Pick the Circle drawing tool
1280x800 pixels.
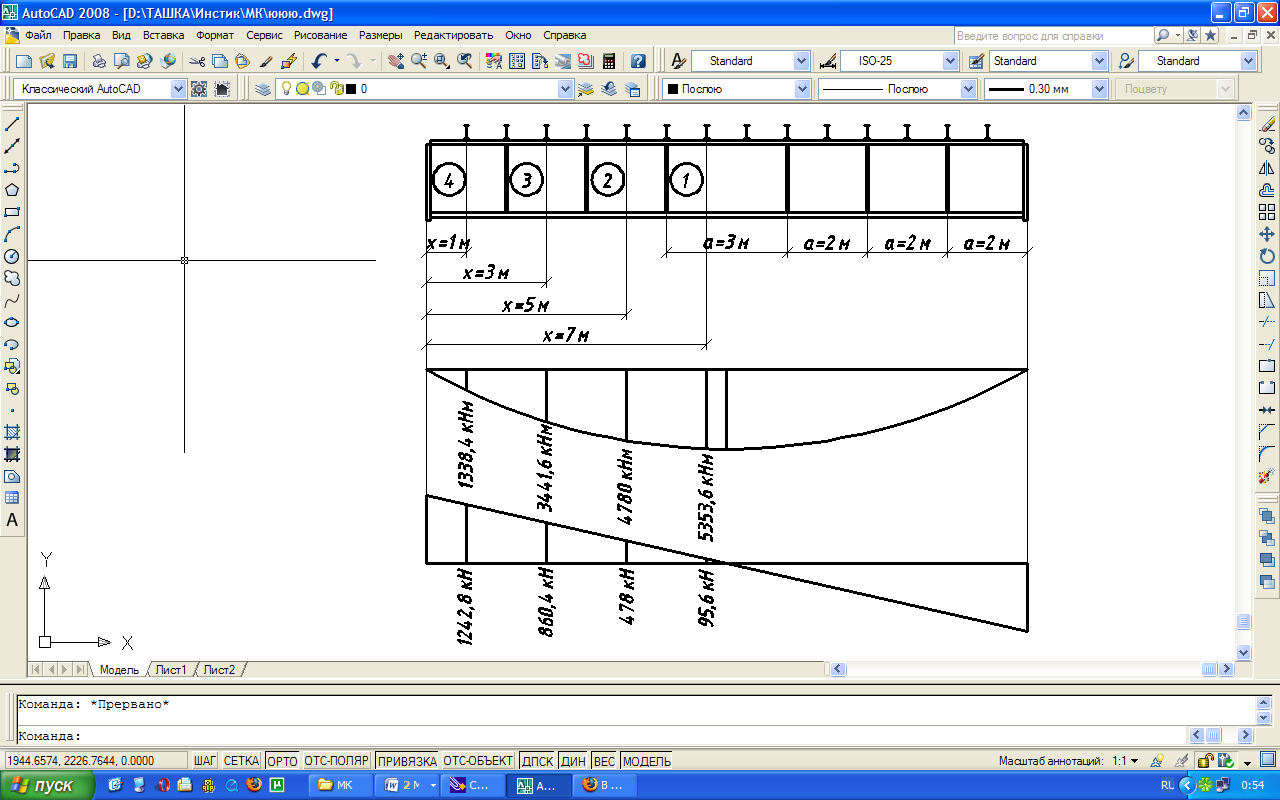[13, 256]
